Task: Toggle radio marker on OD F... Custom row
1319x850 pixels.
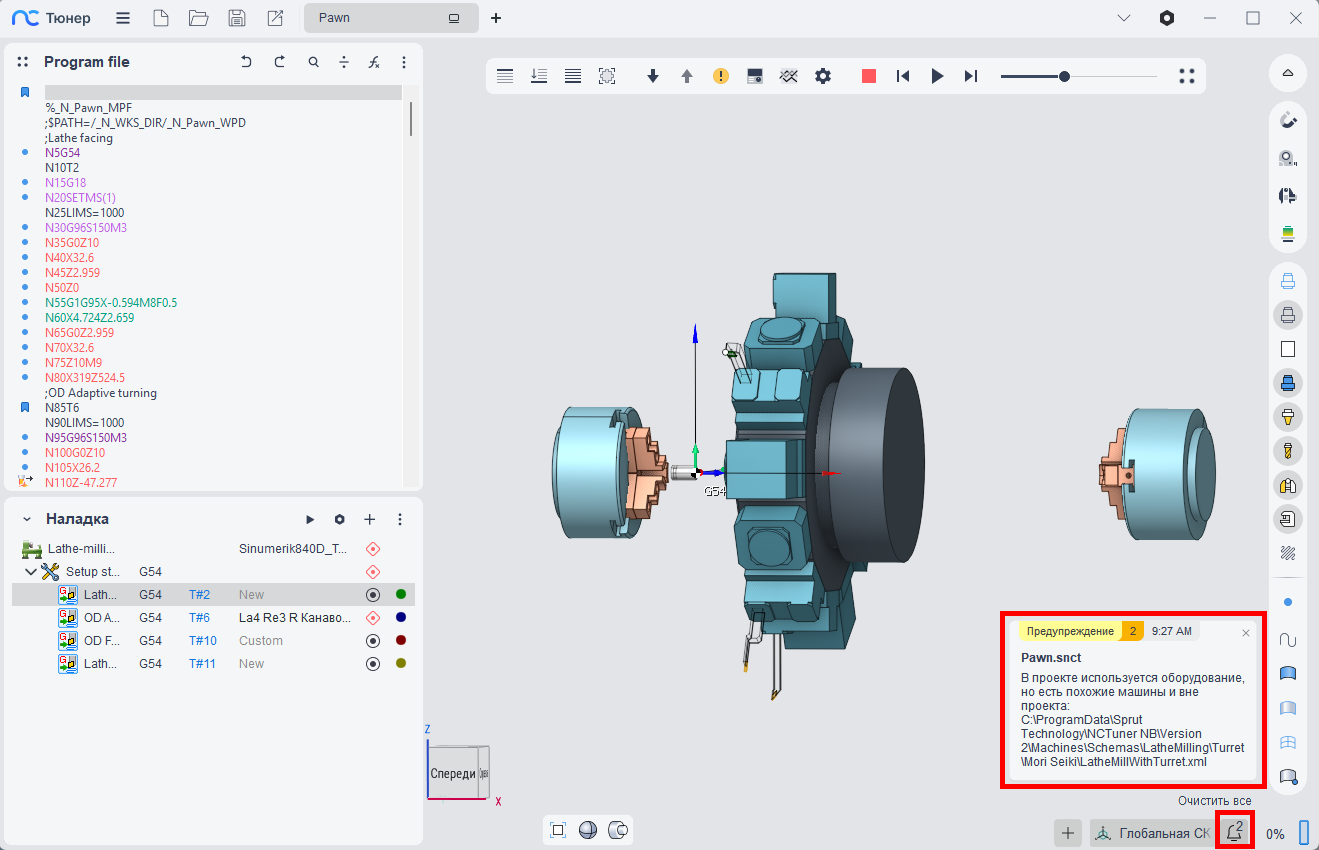Action: coord(373,641)
